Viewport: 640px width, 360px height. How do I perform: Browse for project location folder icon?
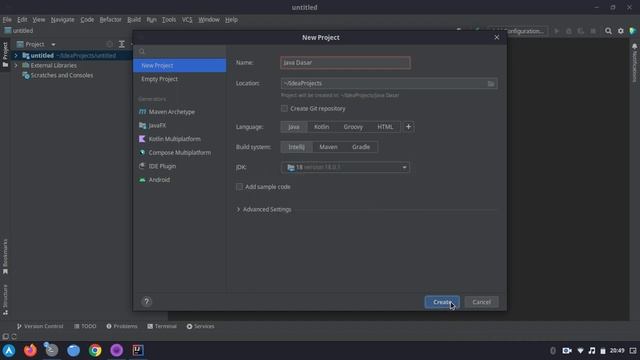(x=491, y=84)
